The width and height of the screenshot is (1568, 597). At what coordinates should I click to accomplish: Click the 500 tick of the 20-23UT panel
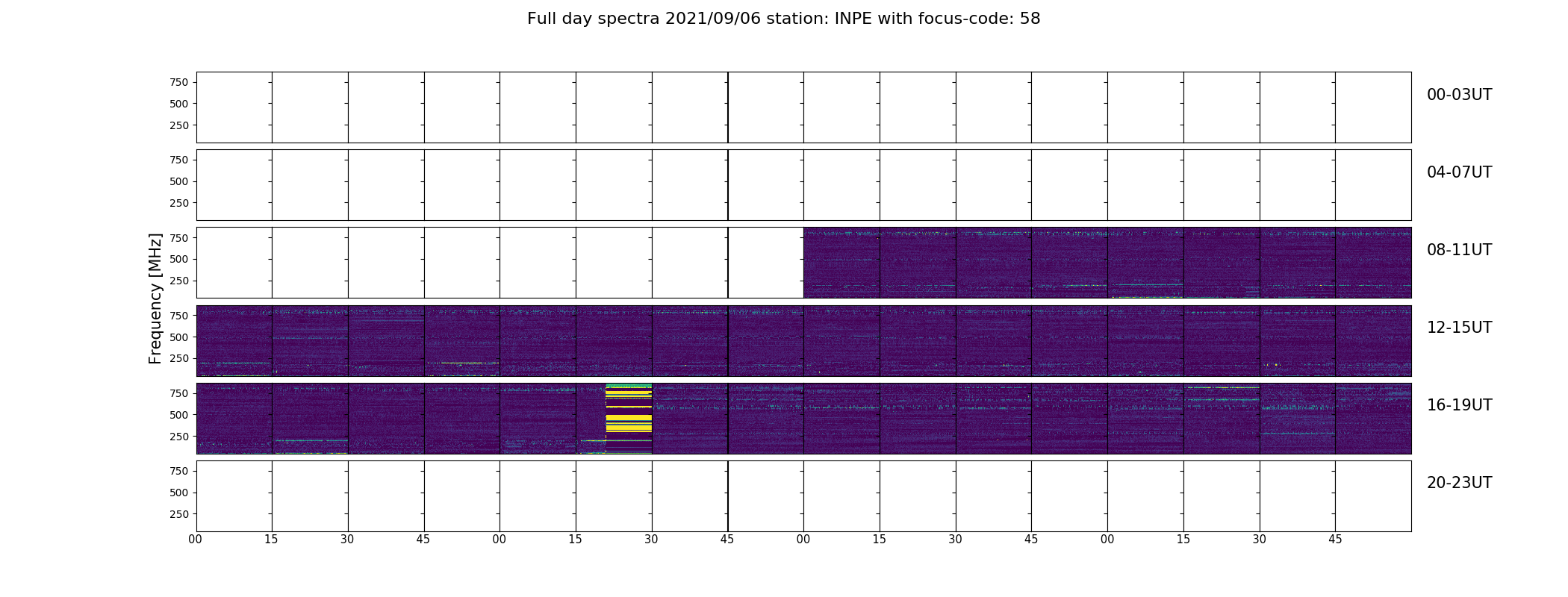click(x=178, y=493)
